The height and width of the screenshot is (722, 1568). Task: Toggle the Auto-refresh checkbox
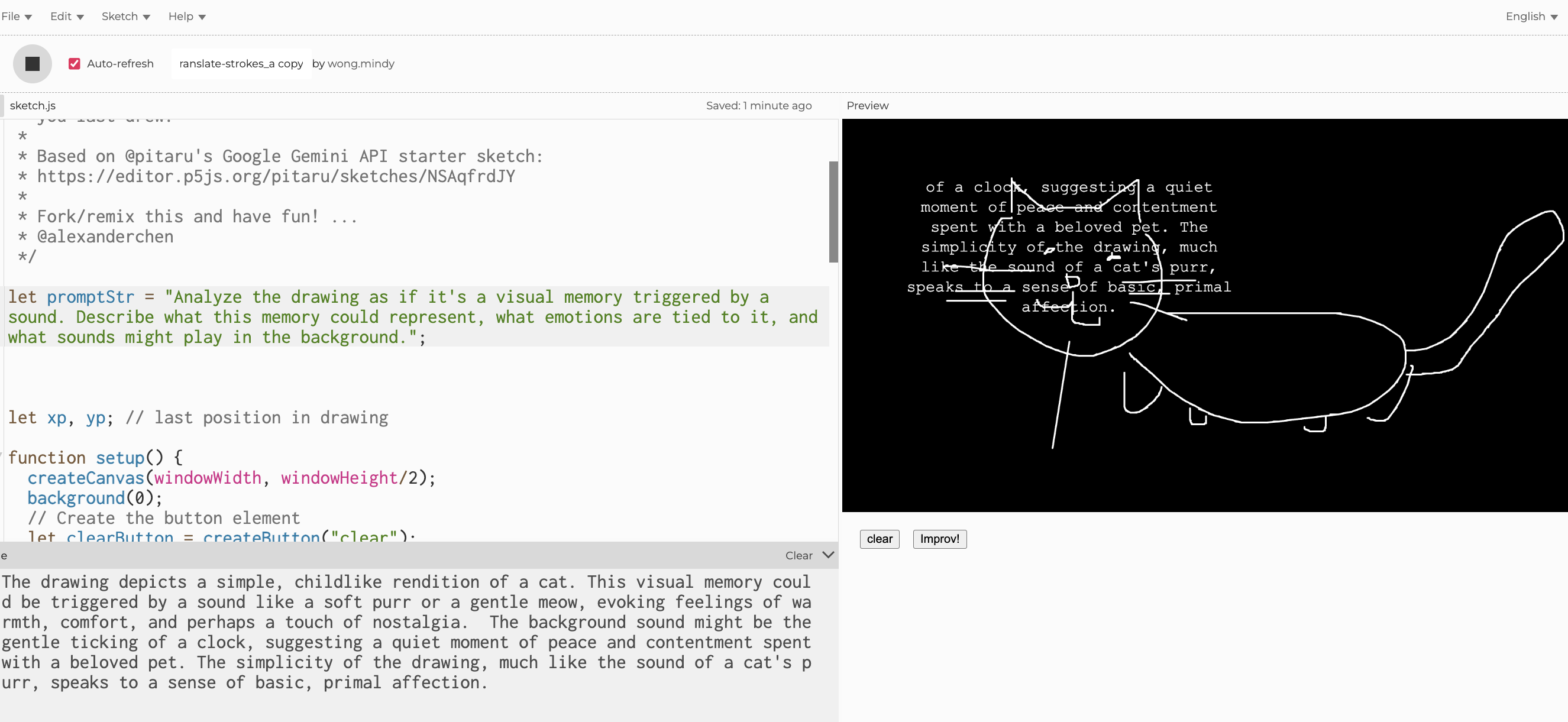pos(75,64)
